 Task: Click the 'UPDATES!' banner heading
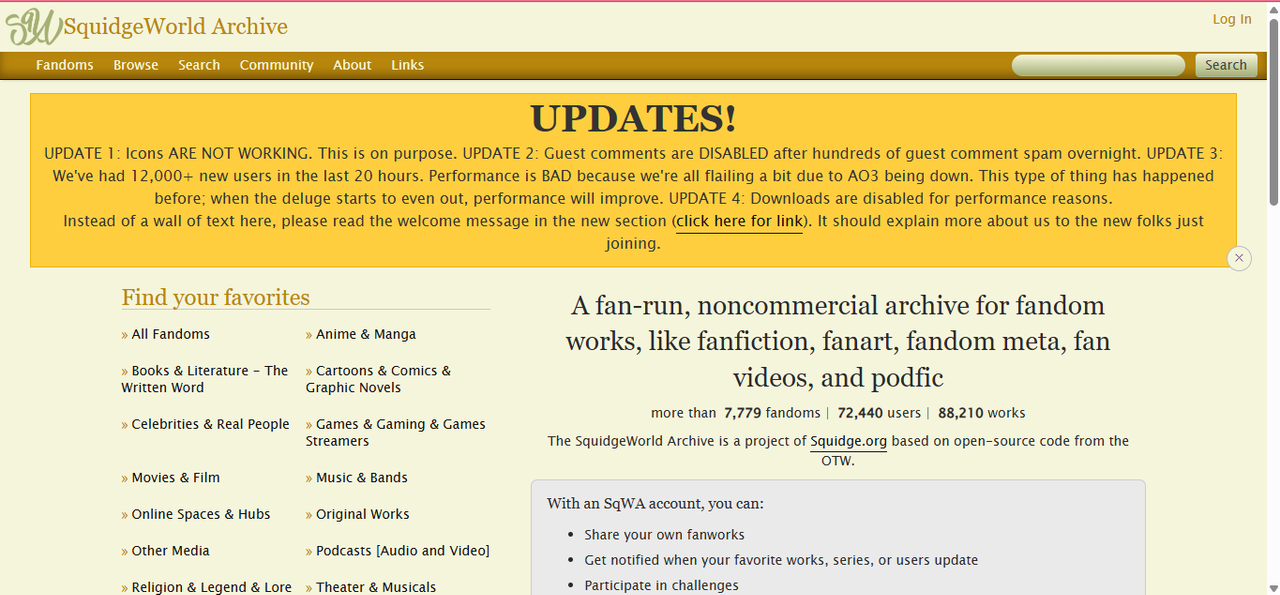click(633, 118)
